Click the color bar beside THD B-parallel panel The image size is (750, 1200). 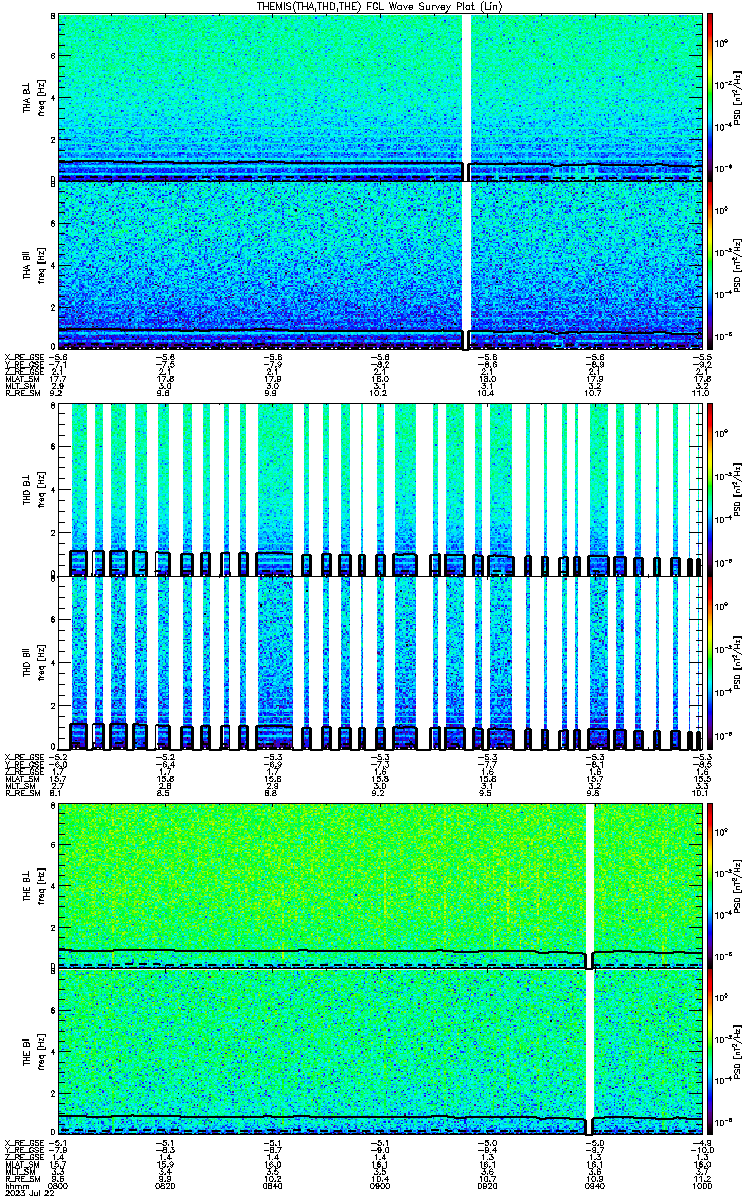point(710,664)
